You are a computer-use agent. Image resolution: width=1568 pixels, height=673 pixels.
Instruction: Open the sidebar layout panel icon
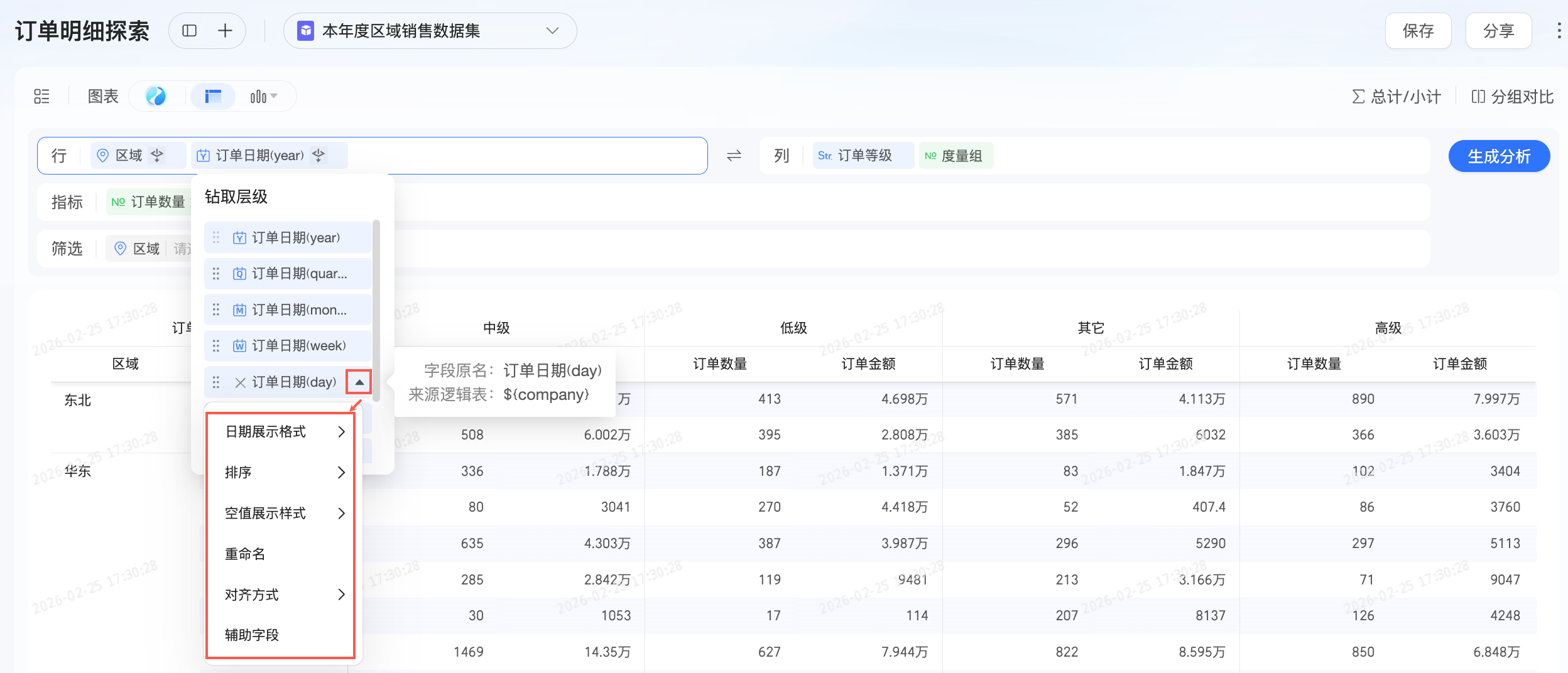tap(189, 31)
